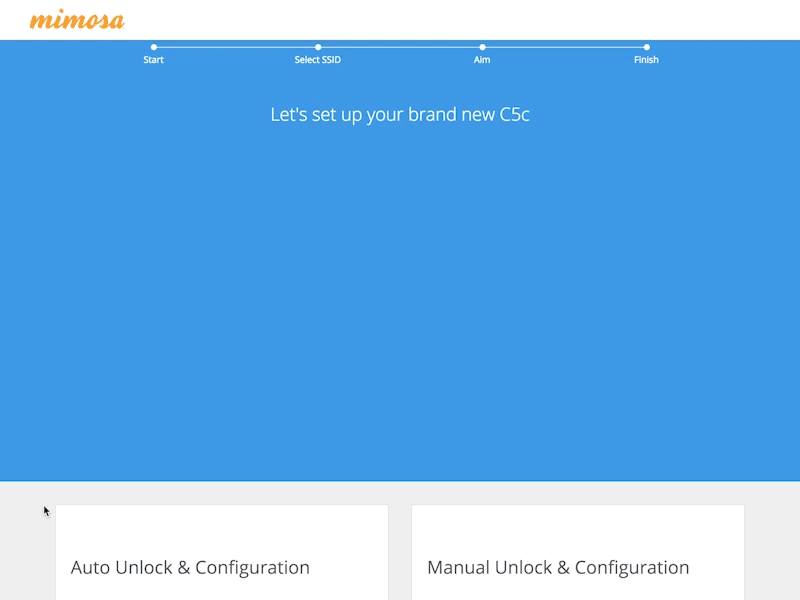
Task: Click gray gap between the two configuration cards
Action: pyautogui.click(x=400, y=550)
